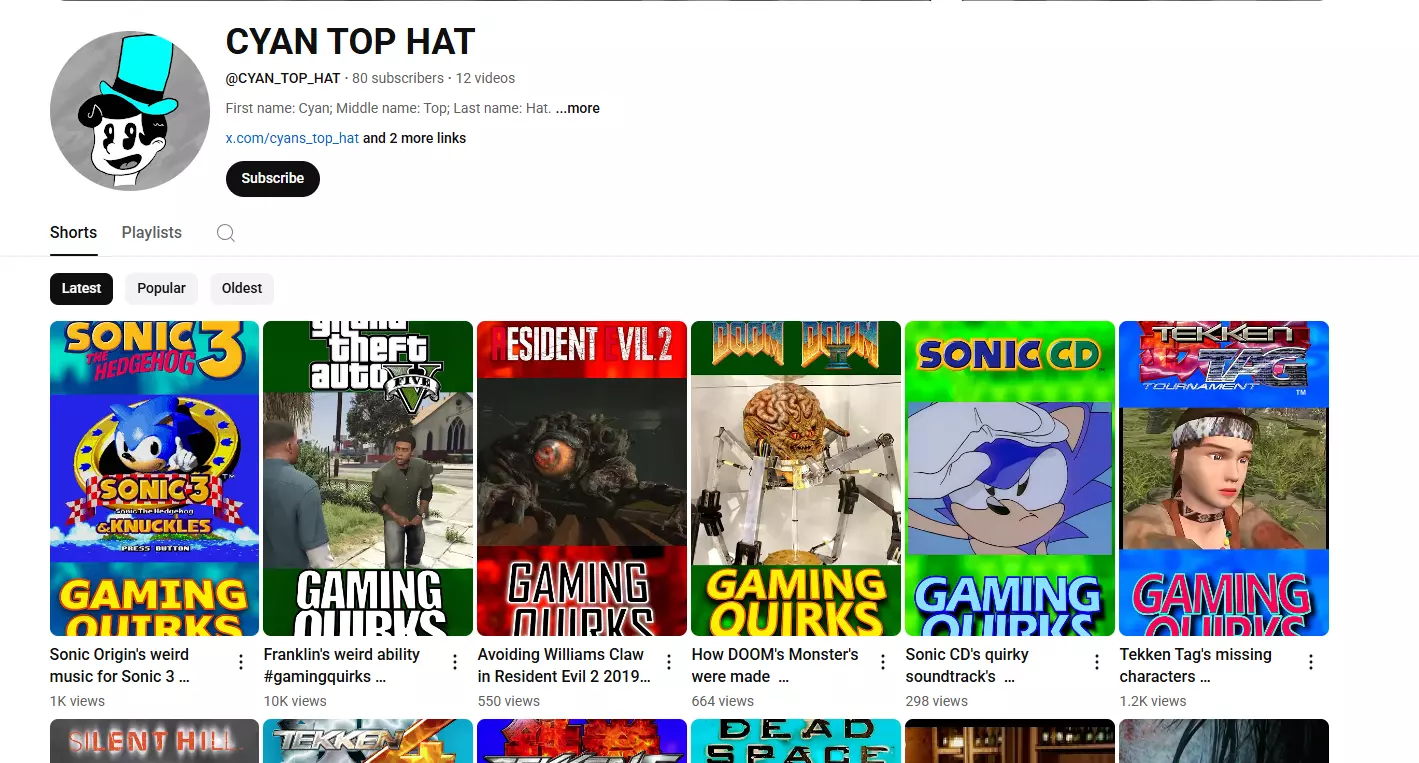Click the '80 subscribers' text
1419x763 pixels.
pyautogui.click(x=398, y=78)
